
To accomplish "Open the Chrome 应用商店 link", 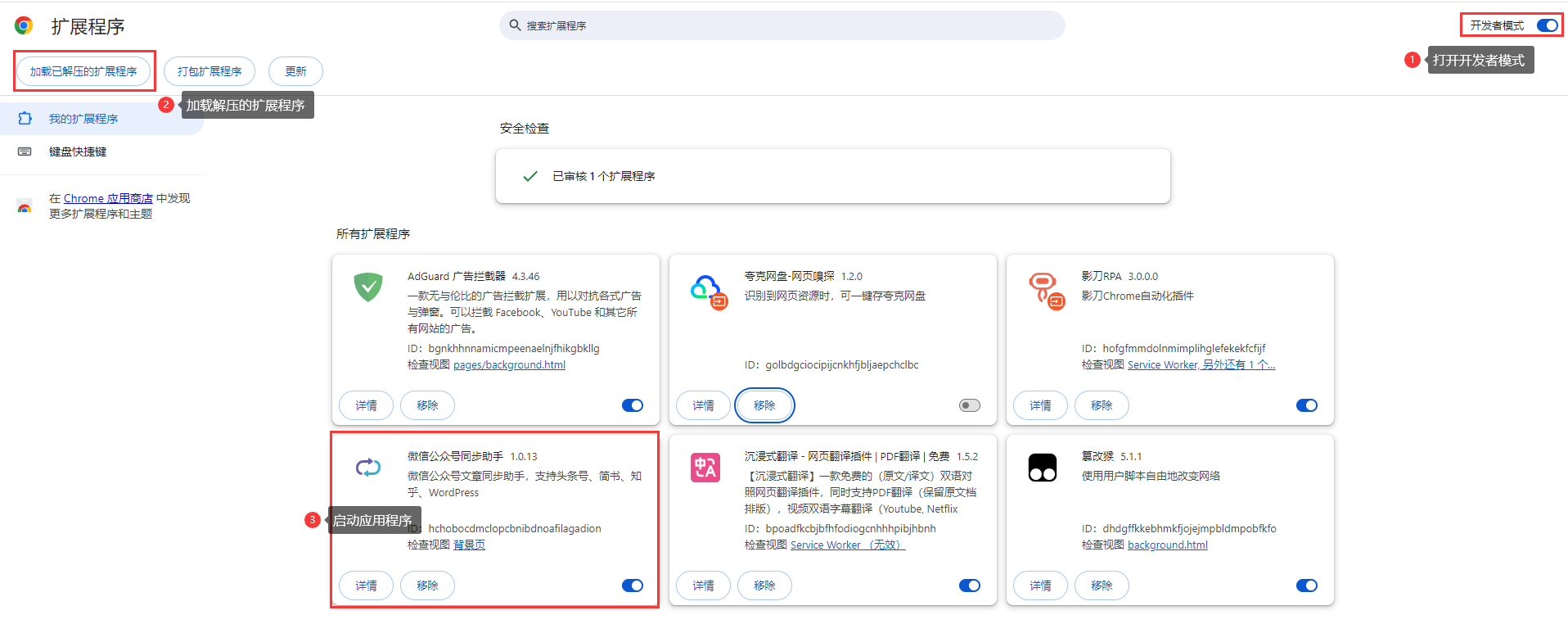I will [108, 198].
